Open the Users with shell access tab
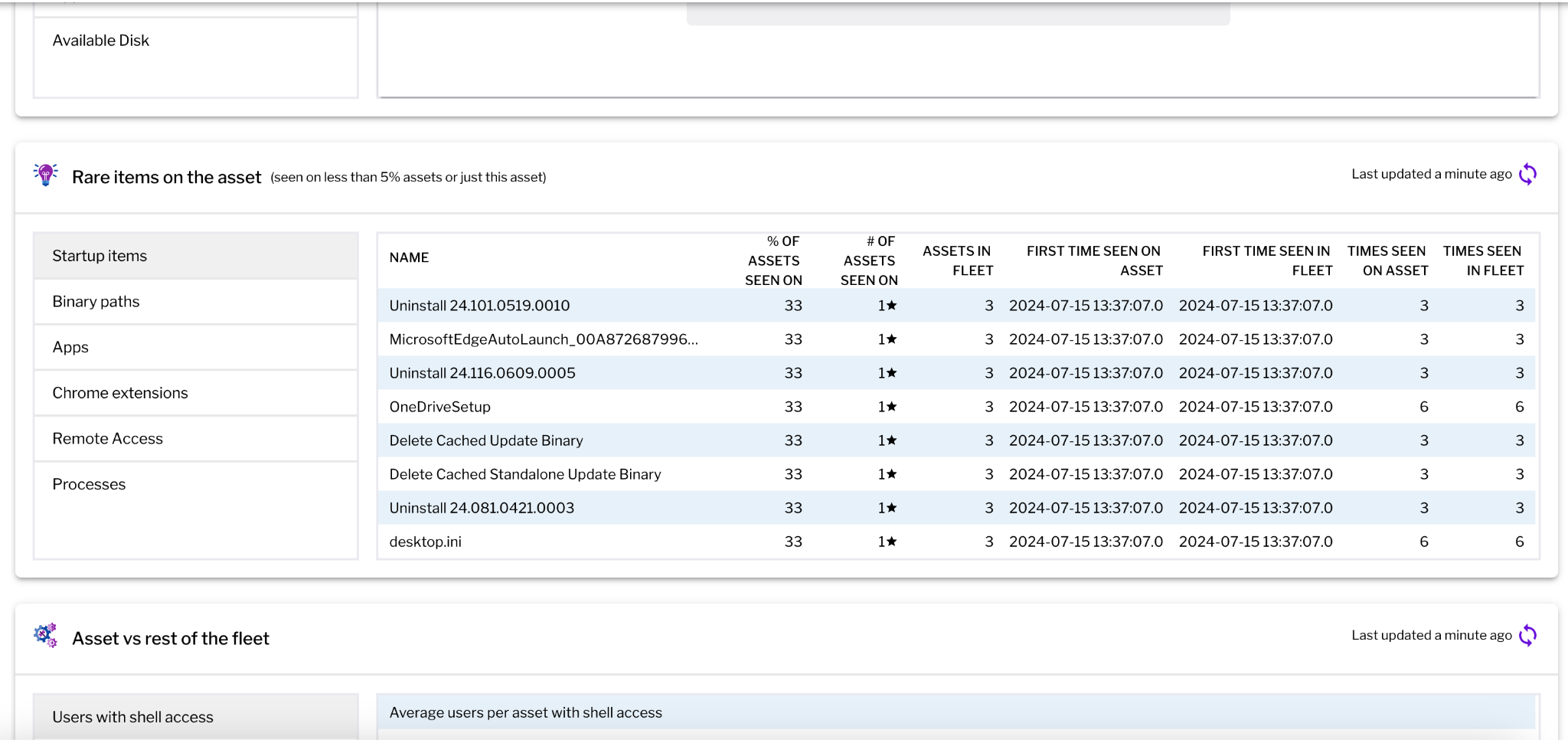Screen dimensions: 1568x740 click(x=196, y=717)
